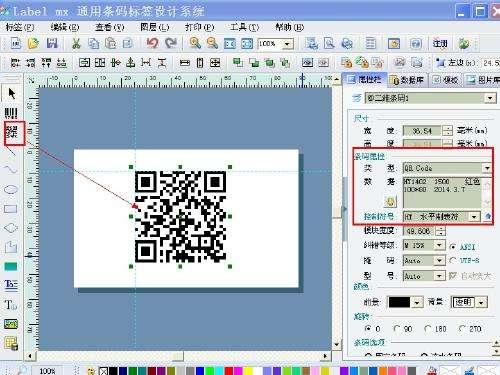Screen dimensions: 500x375
Task: Open print preview from toolbar
Action: [x=329, y=43]
